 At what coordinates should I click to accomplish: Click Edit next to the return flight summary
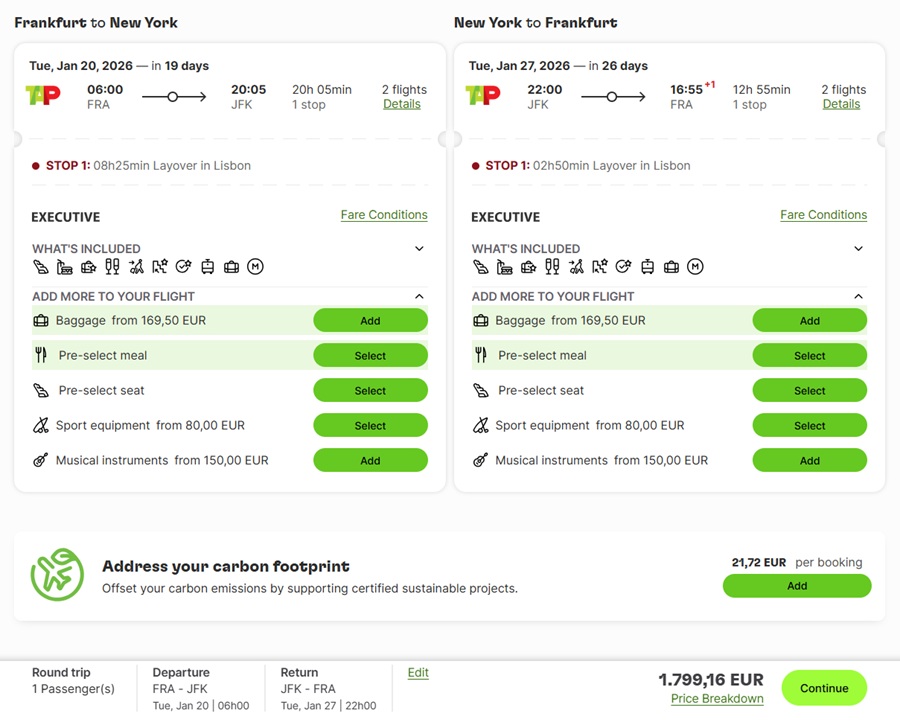[x=418, y=672]
